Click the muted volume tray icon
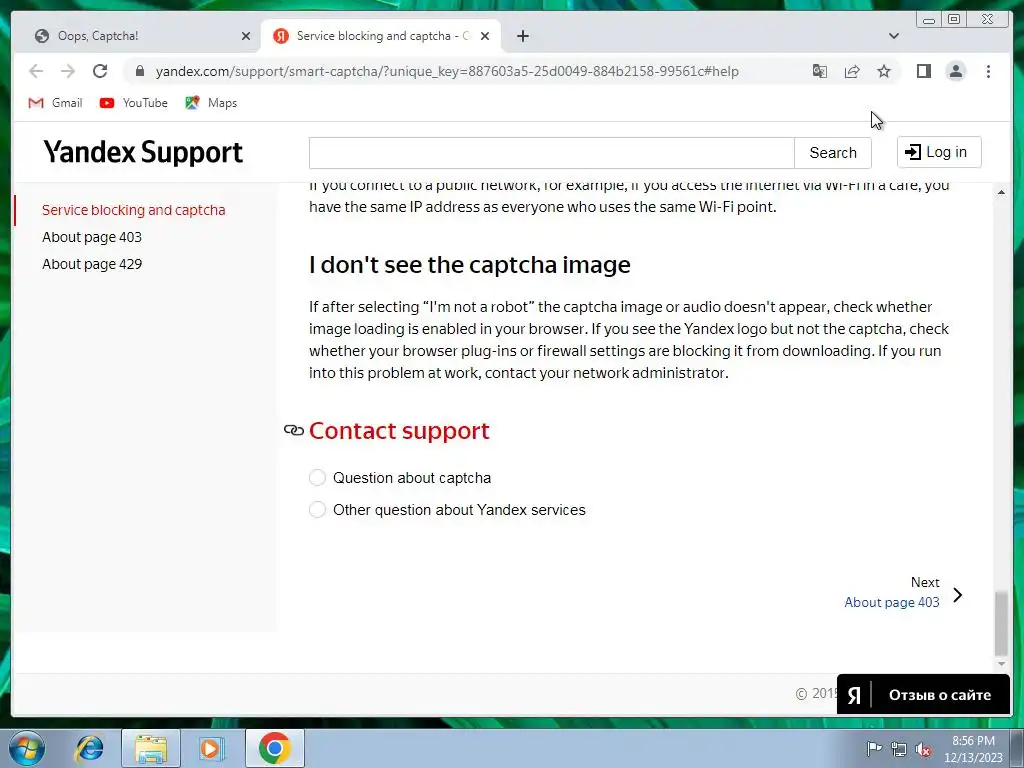Image resolution: width=1024 pixels, height=768 pixels. point(923,750)
